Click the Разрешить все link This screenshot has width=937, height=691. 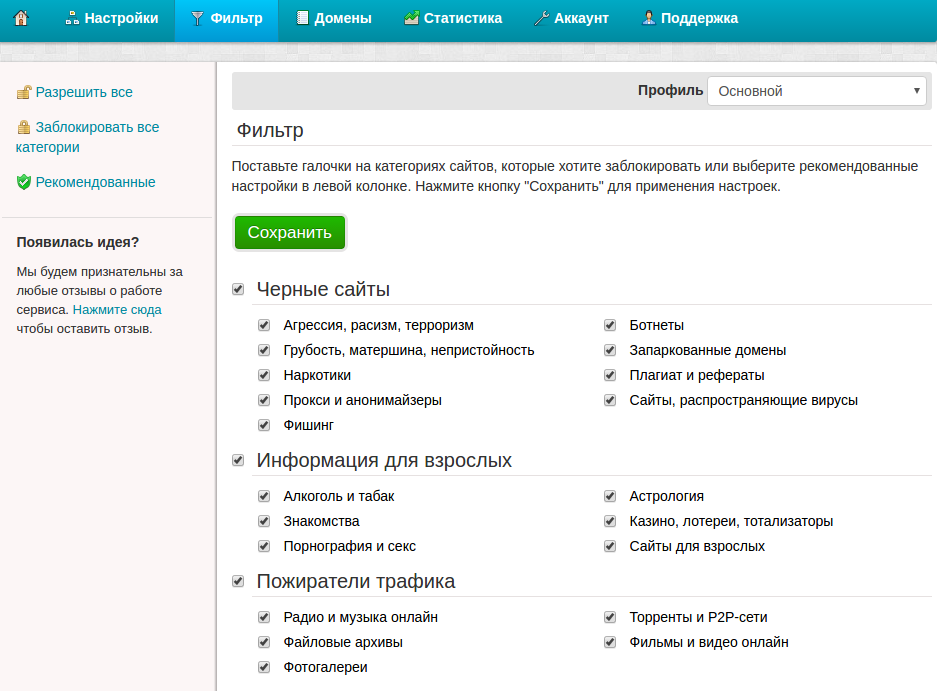click(84, 92)
